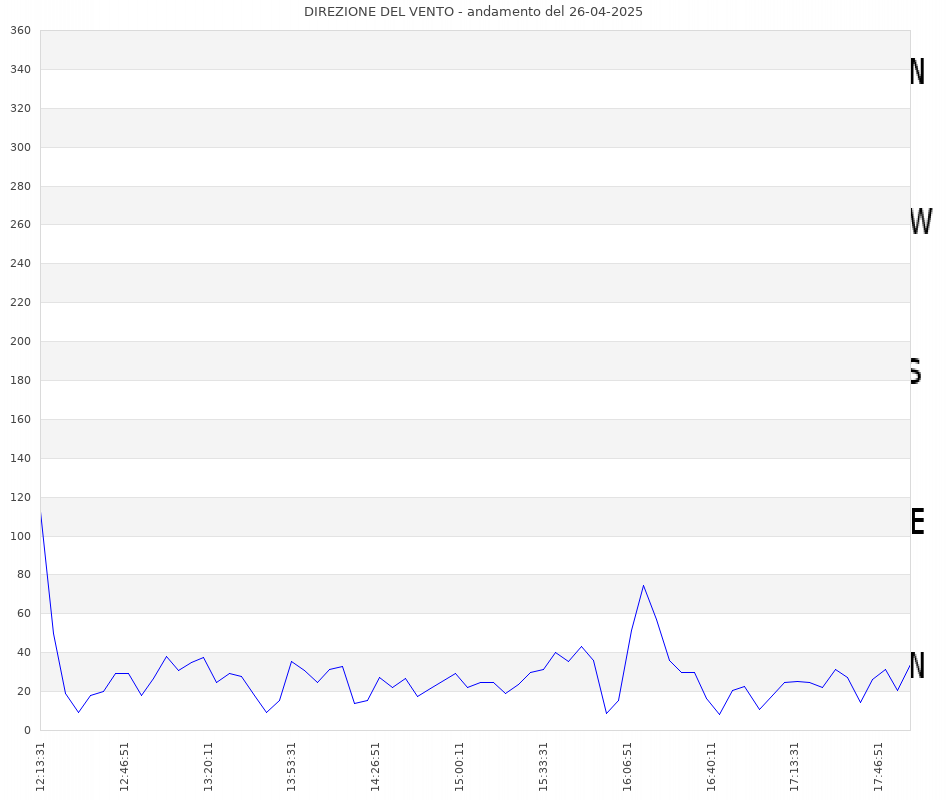Click the line's starting point above 100
This screenshot has width=950, height=800.
click(x=41, y=513)
